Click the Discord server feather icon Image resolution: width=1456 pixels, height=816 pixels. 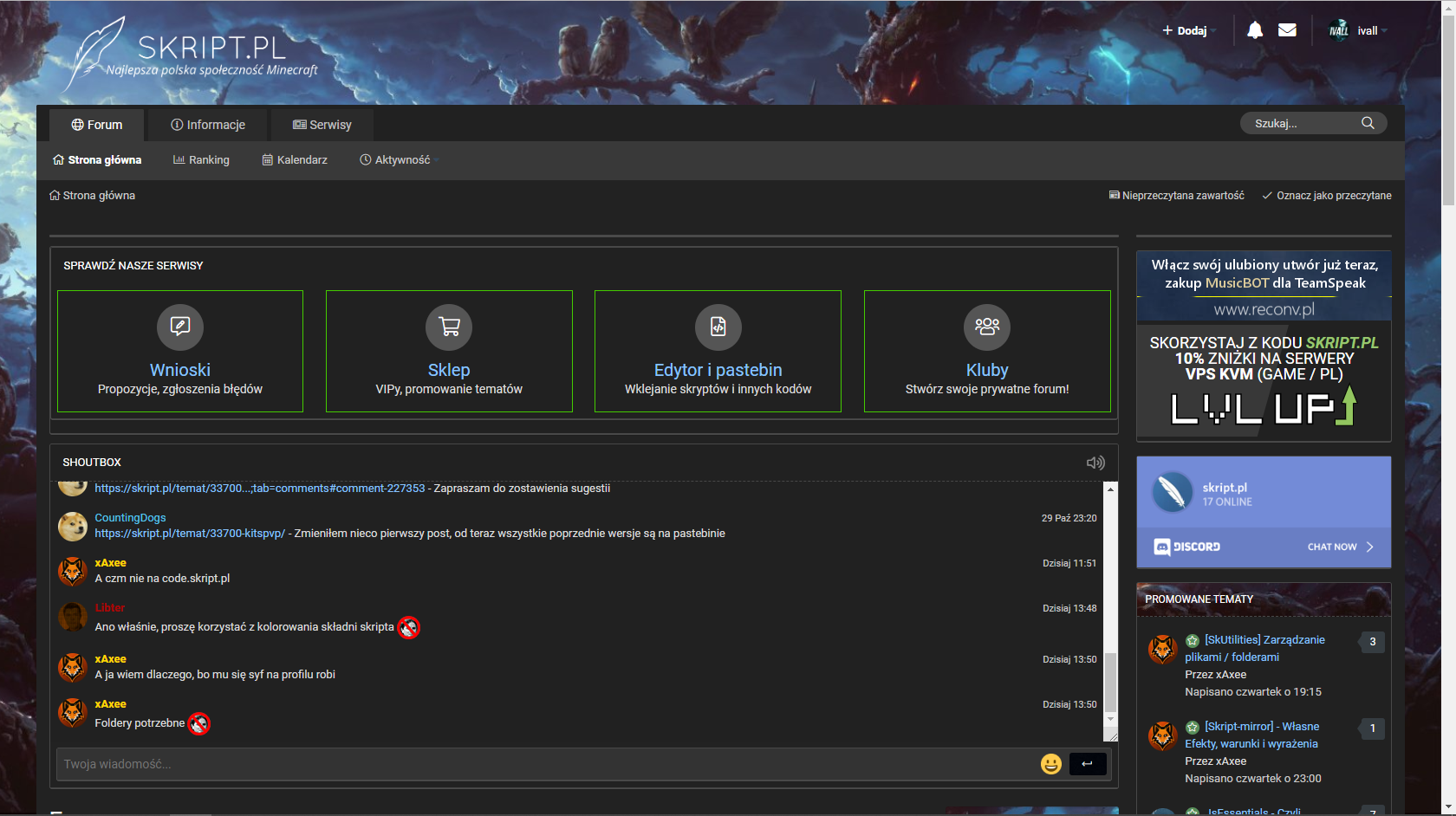[1173, 492]
